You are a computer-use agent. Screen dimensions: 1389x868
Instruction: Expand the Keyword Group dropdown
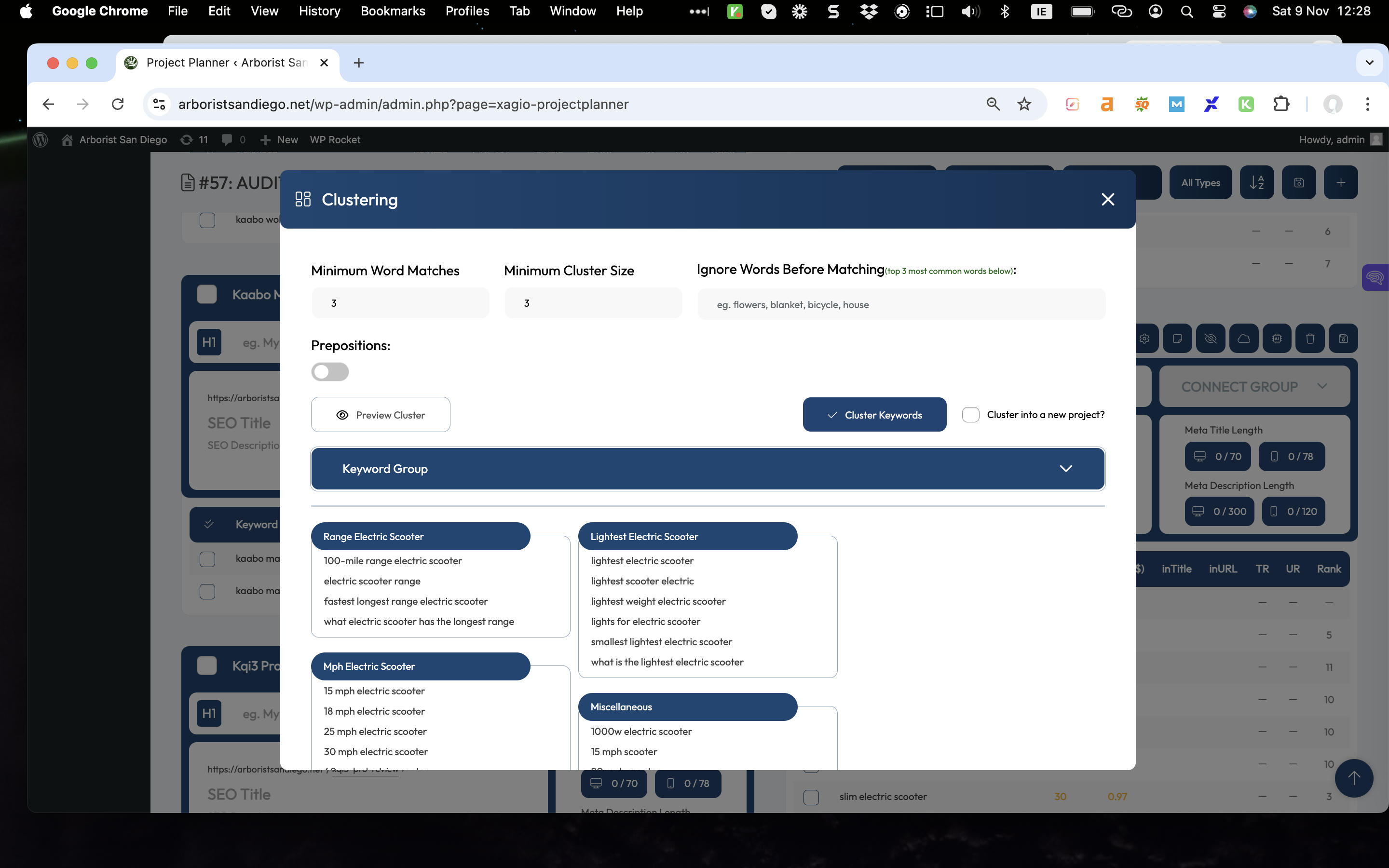708,468
